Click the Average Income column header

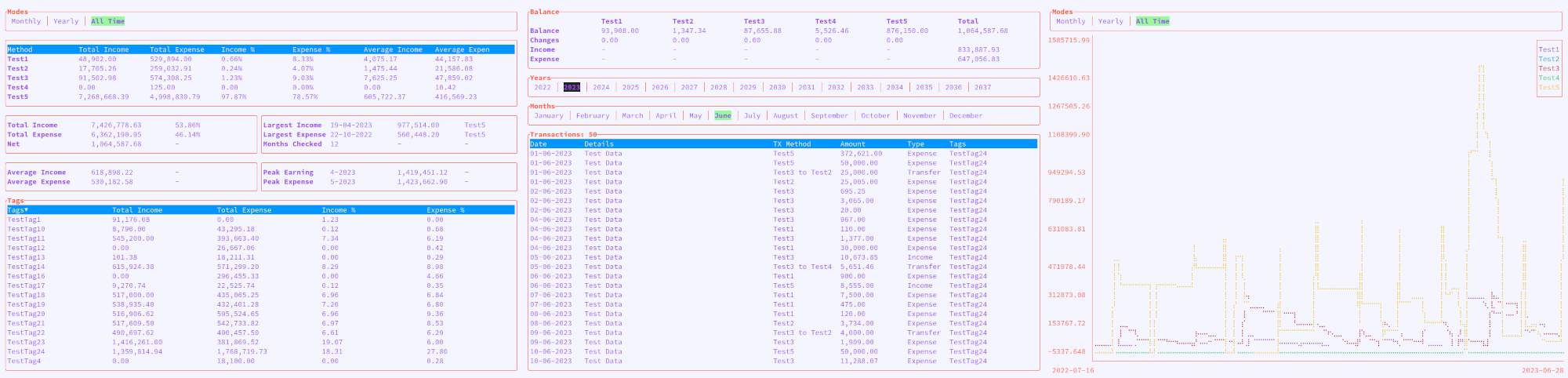[393, 49]
